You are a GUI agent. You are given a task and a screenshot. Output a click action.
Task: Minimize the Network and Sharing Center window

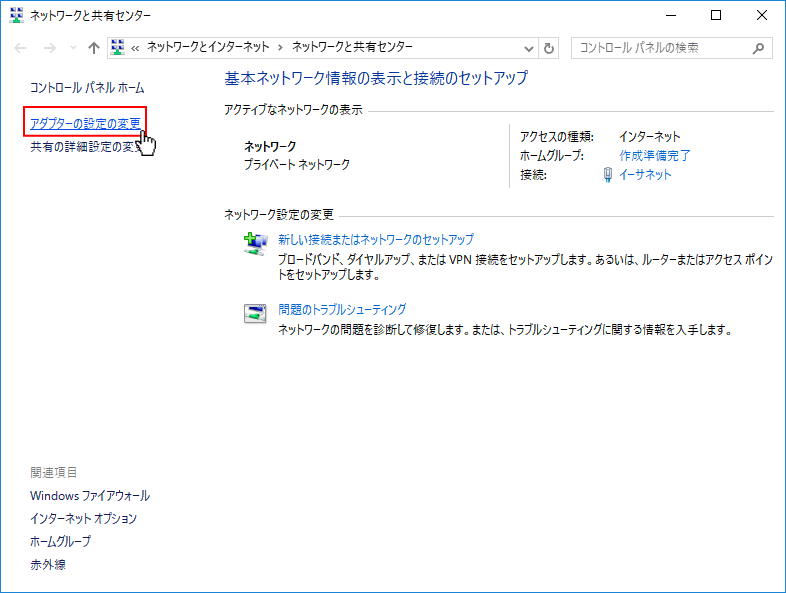pos(671,16)
